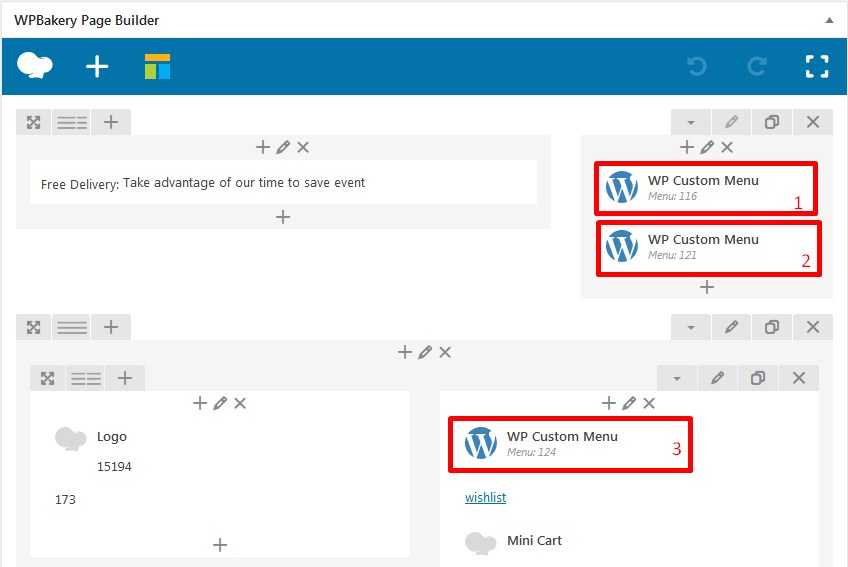Collapse the WPBakery Page Builder metabox
848x567 pixels.
[829, 21]
